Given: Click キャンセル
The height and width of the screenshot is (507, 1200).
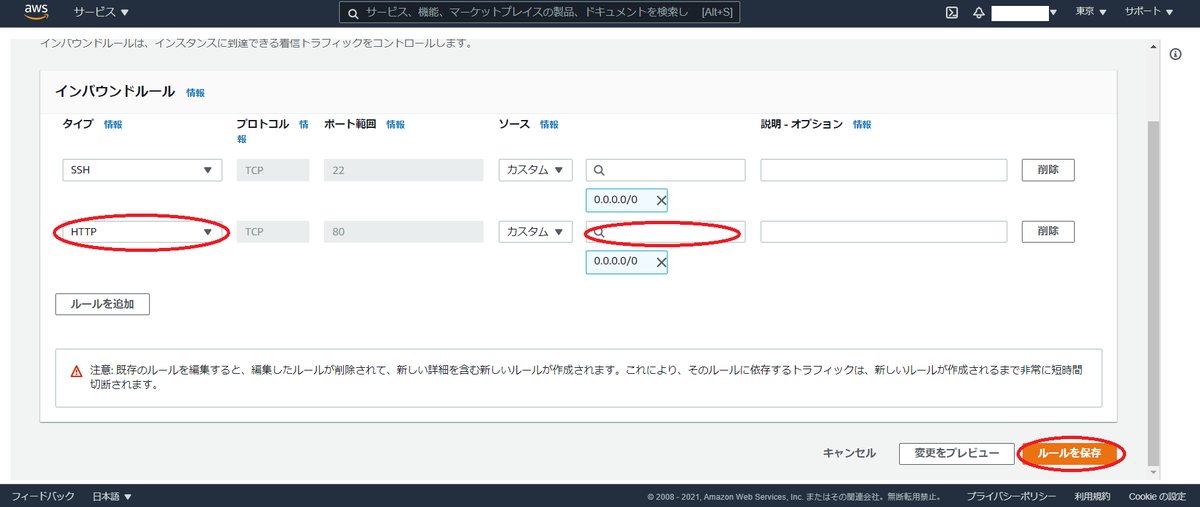Looking at the screenshot, I should coord(849,453).
